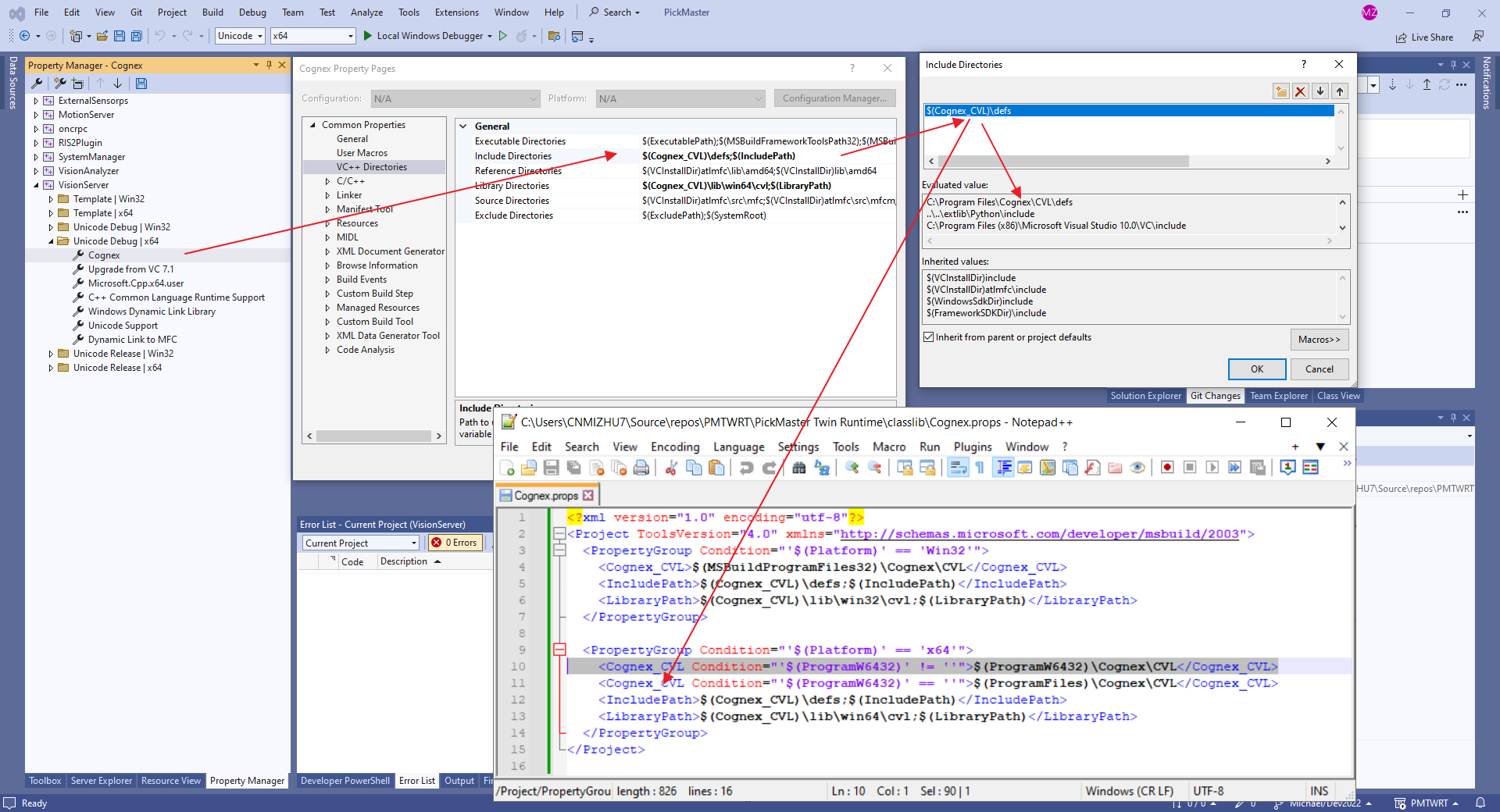Open Extensions menu in Visual Studio
Screen dimensions: 1500x812
(x=457, y=12)
